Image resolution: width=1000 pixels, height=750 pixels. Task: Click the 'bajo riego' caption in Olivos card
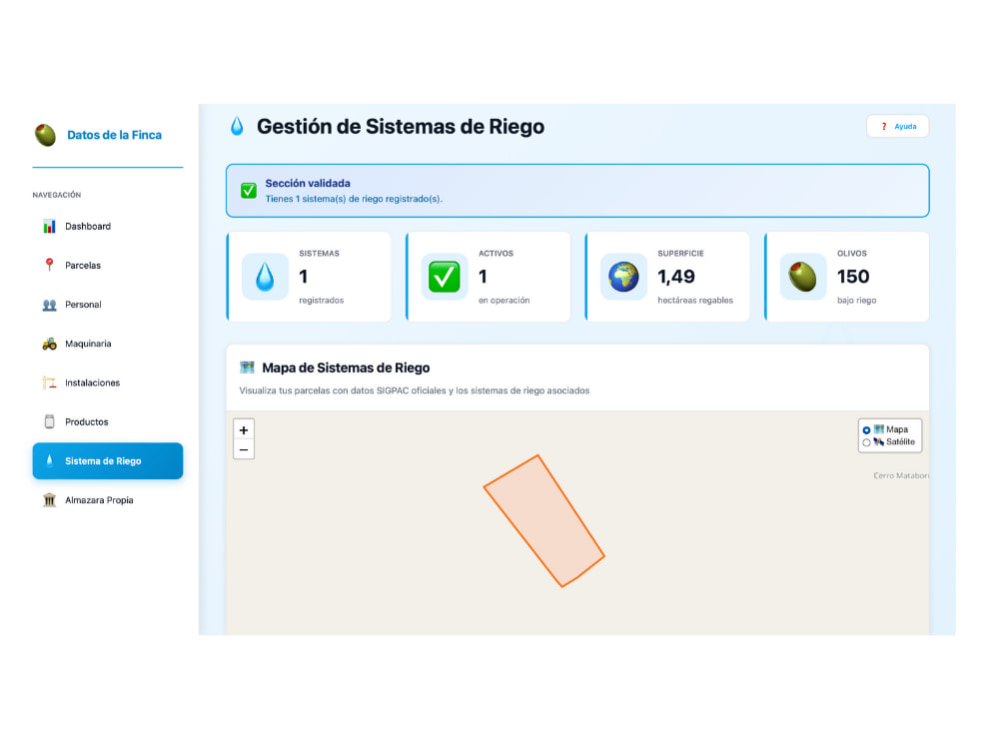pos(857,300)
